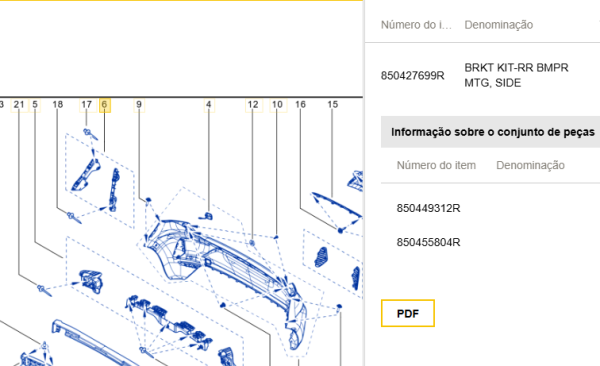Select diagram callout number 5
Image resolution: width=600 pixels, height=366 pixels.
tap(35, 105)
